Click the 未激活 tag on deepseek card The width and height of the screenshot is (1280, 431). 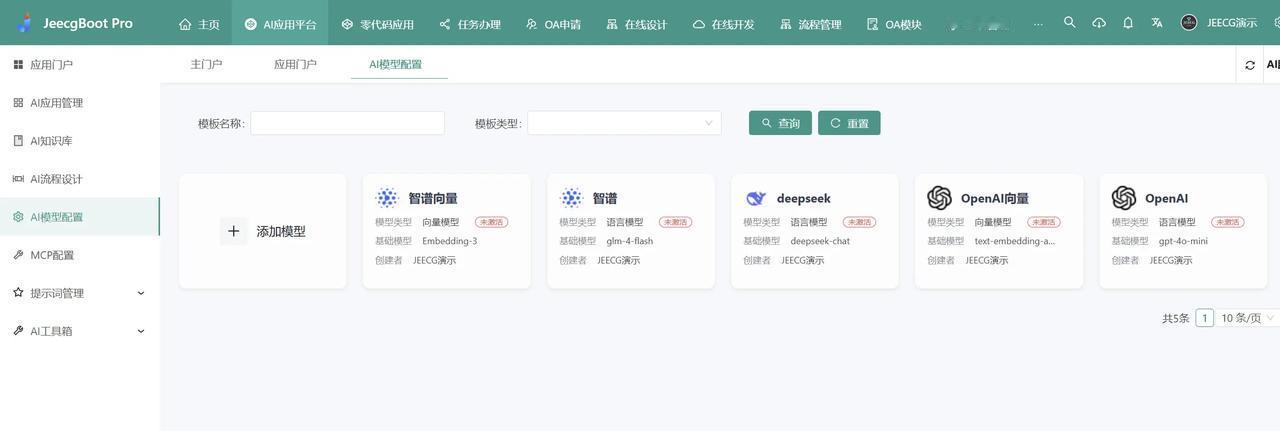click(859, 222)
